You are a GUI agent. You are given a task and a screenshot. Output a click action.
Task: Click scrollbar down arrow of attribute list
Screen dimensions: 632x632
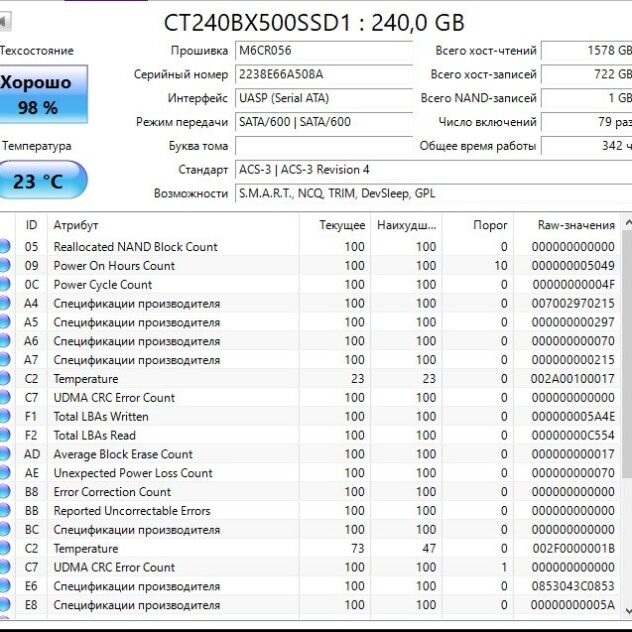pyautogui.click(x=627, y=611)
